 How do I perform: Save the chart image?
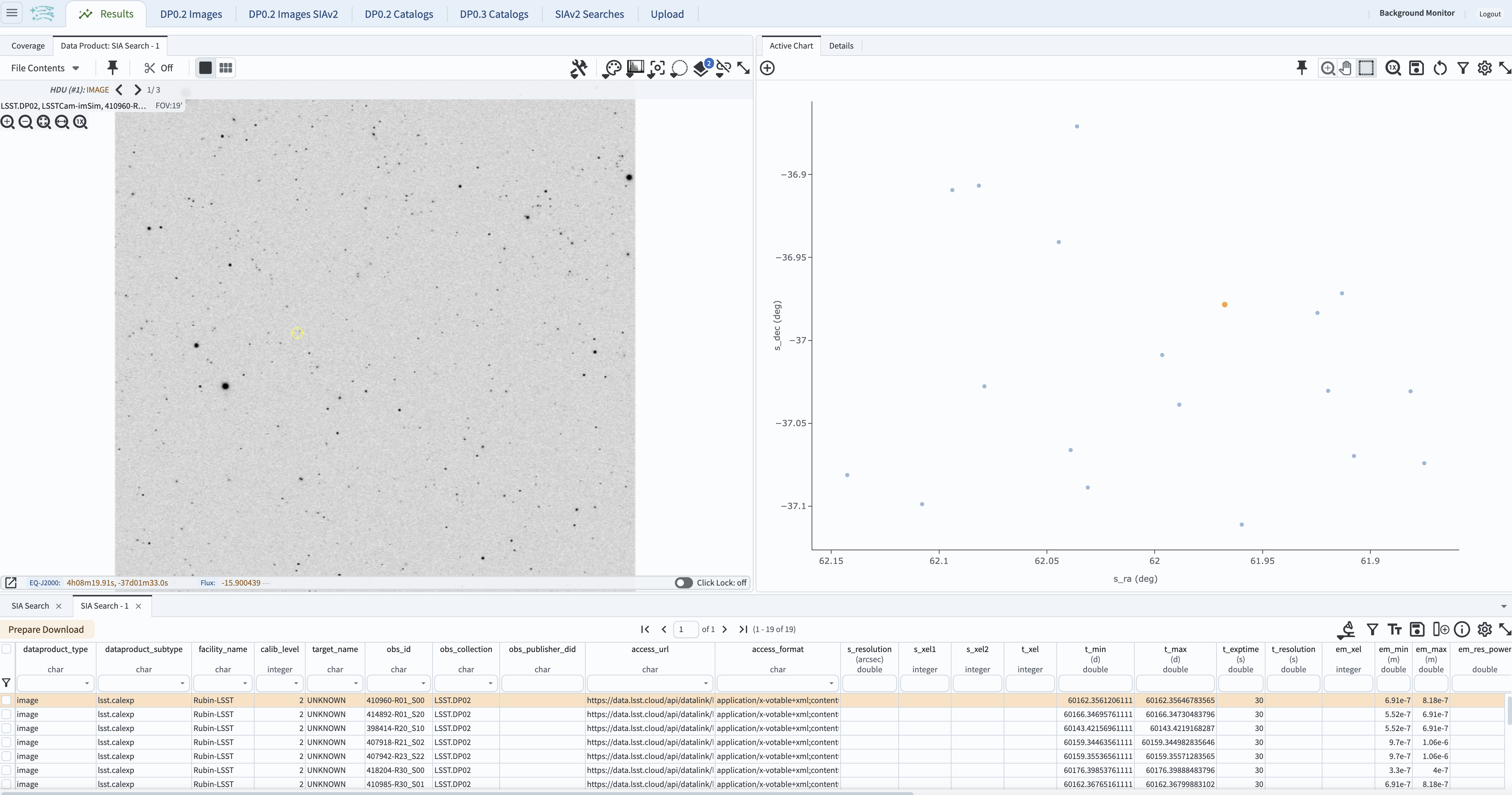pyautogui.click(x=1418, y=68)
